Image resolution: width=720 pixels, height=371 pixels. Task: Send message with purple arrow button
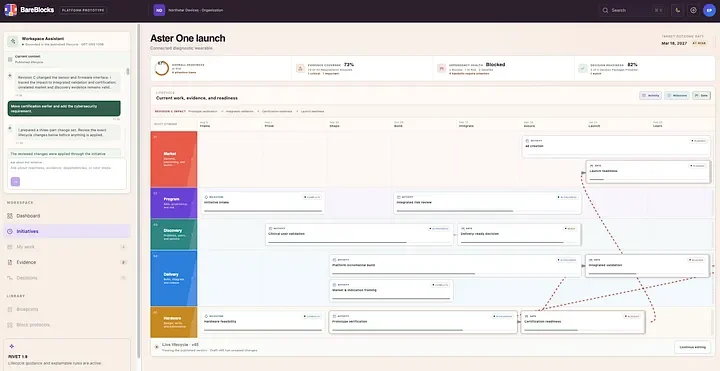point(15,182)
